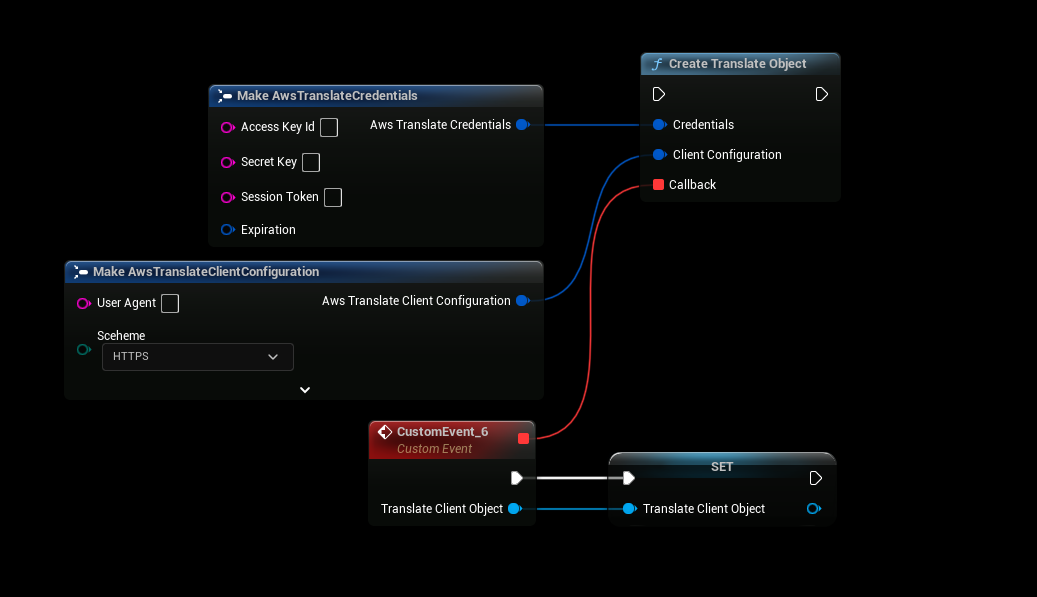1037x597 pixels.
Task: Click the Aws Translate Credentials output pin
Action: [x=522, y=125]
